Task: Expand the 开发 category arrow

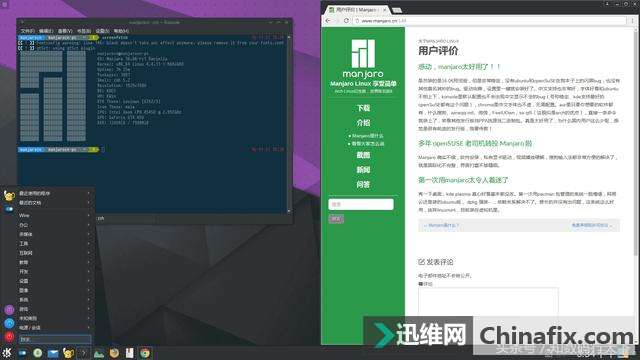Action: 88,271
